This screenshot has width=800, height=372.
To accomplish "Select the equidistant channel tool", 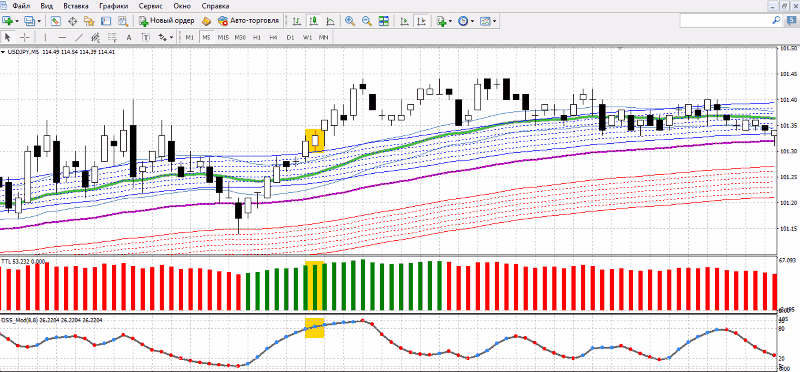I will (x=95, y=37).
